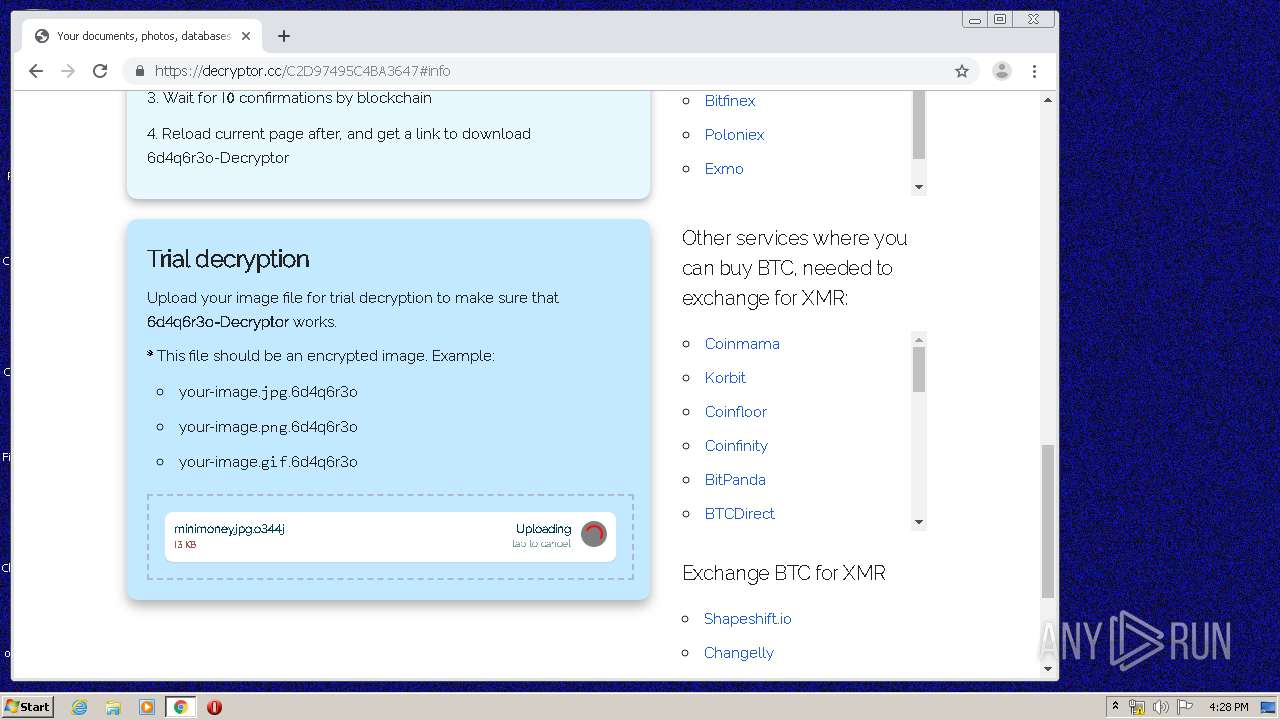The height and width of the screenshot is (720, 1280).
Task: Open network status tray icon
Action: click(1137, 707)
